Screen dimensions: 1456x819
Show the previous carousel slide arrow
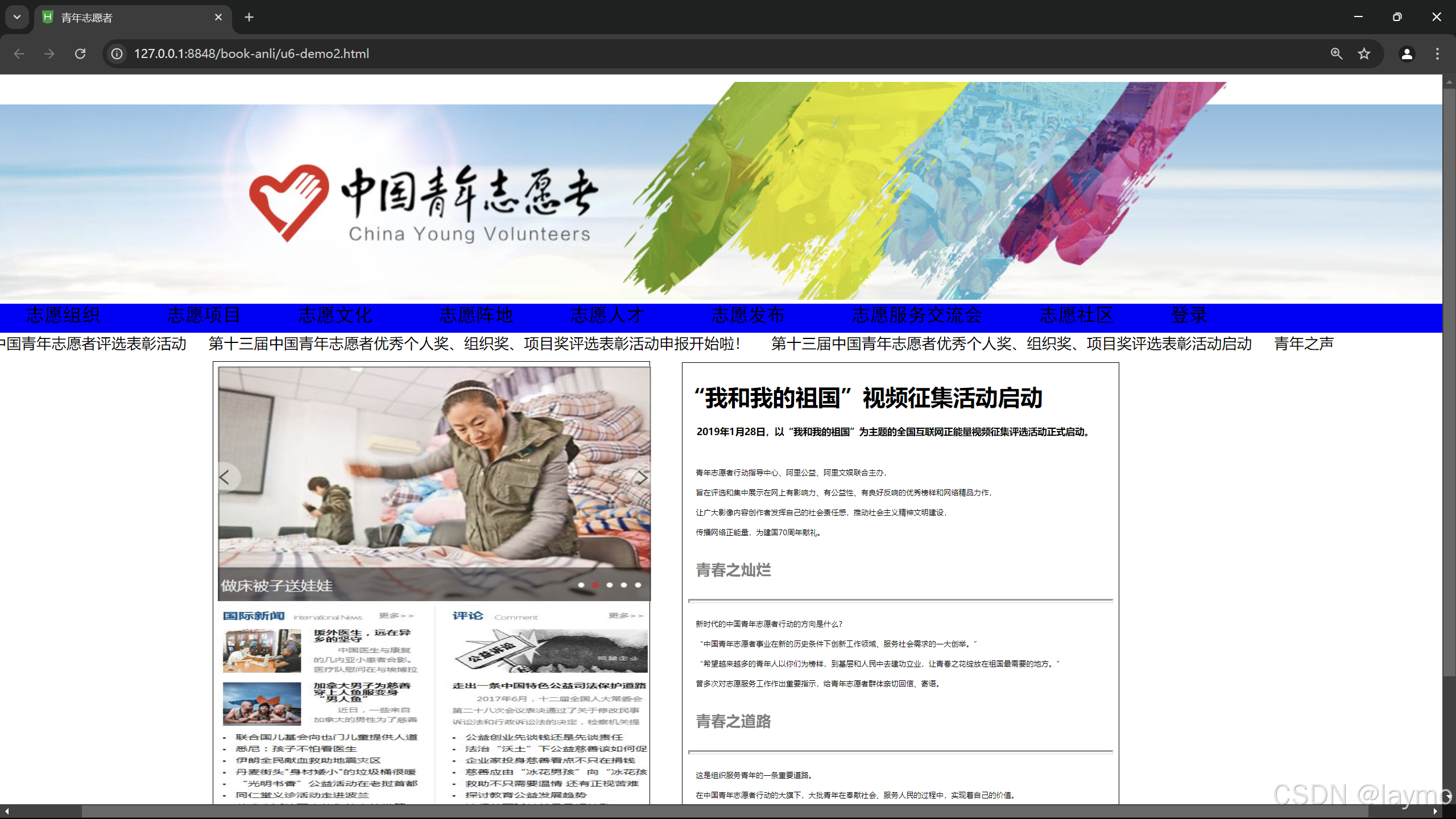[x=226, y=477]
